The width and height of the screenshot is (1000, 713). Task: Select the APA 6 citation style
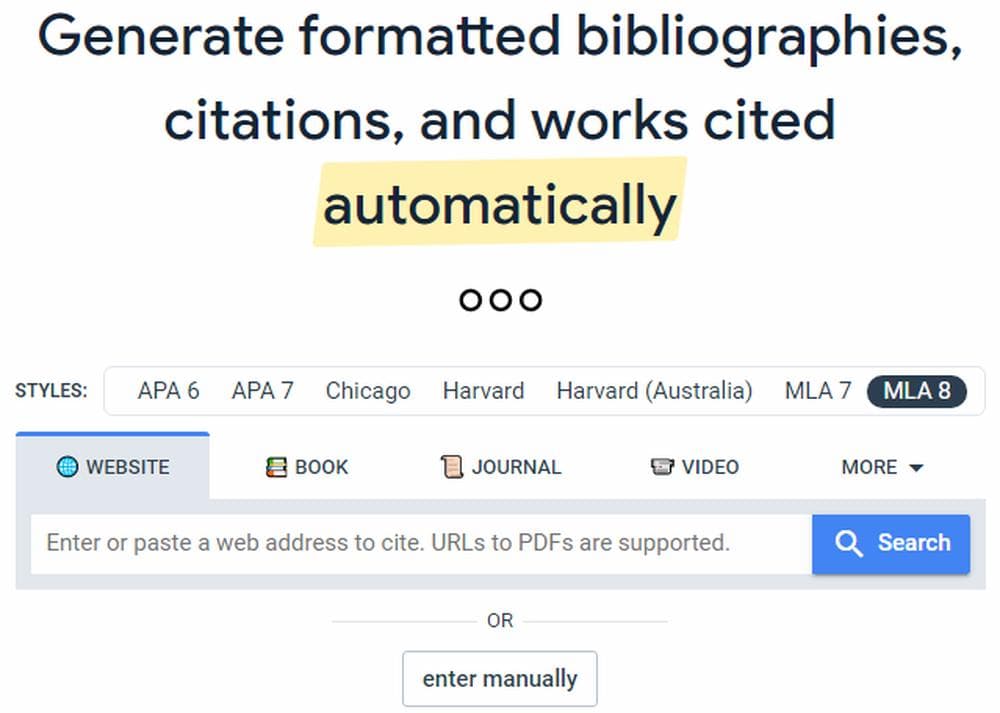(168, 391)
